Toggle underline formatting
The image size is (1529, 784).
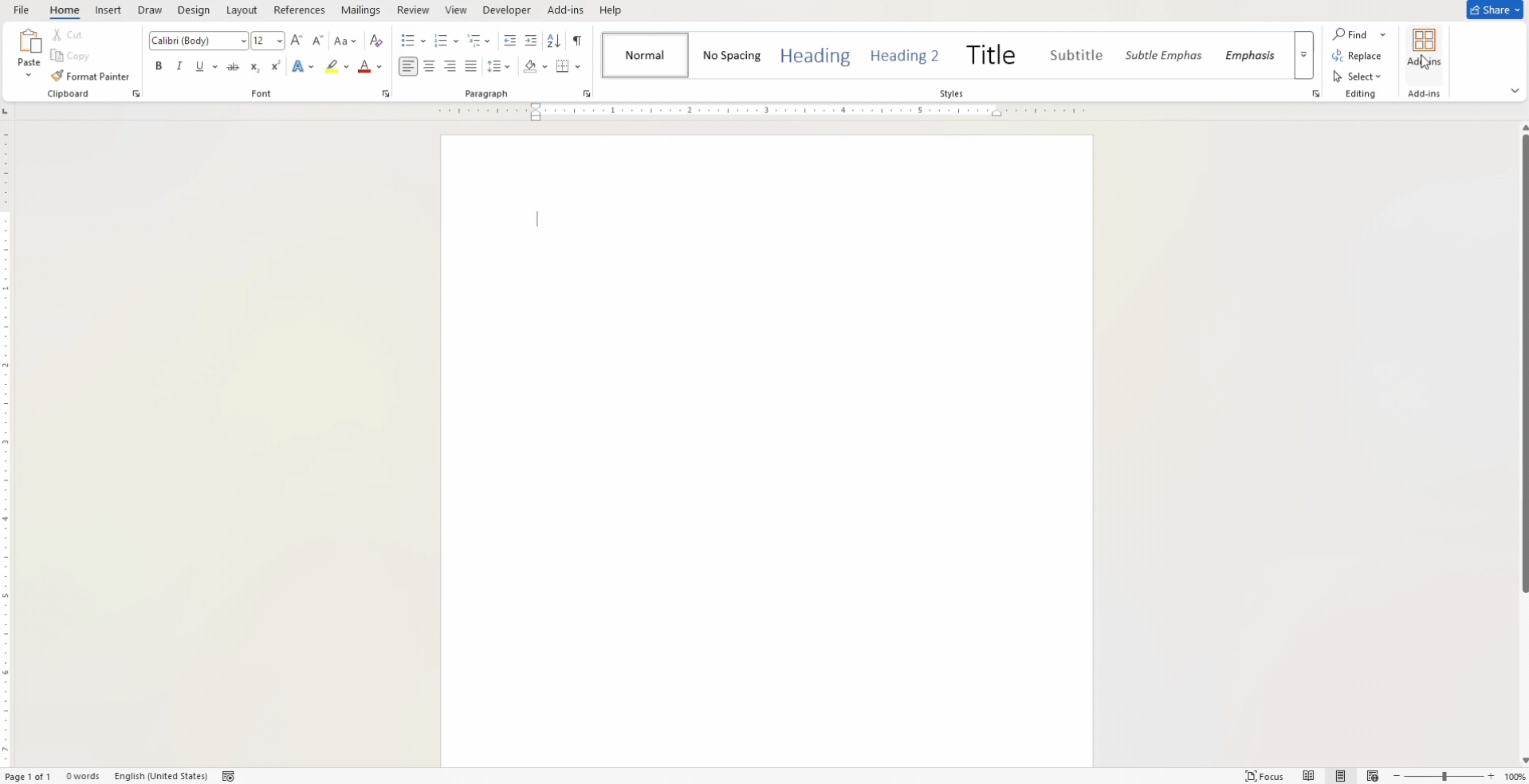click(x=200, y=67)
